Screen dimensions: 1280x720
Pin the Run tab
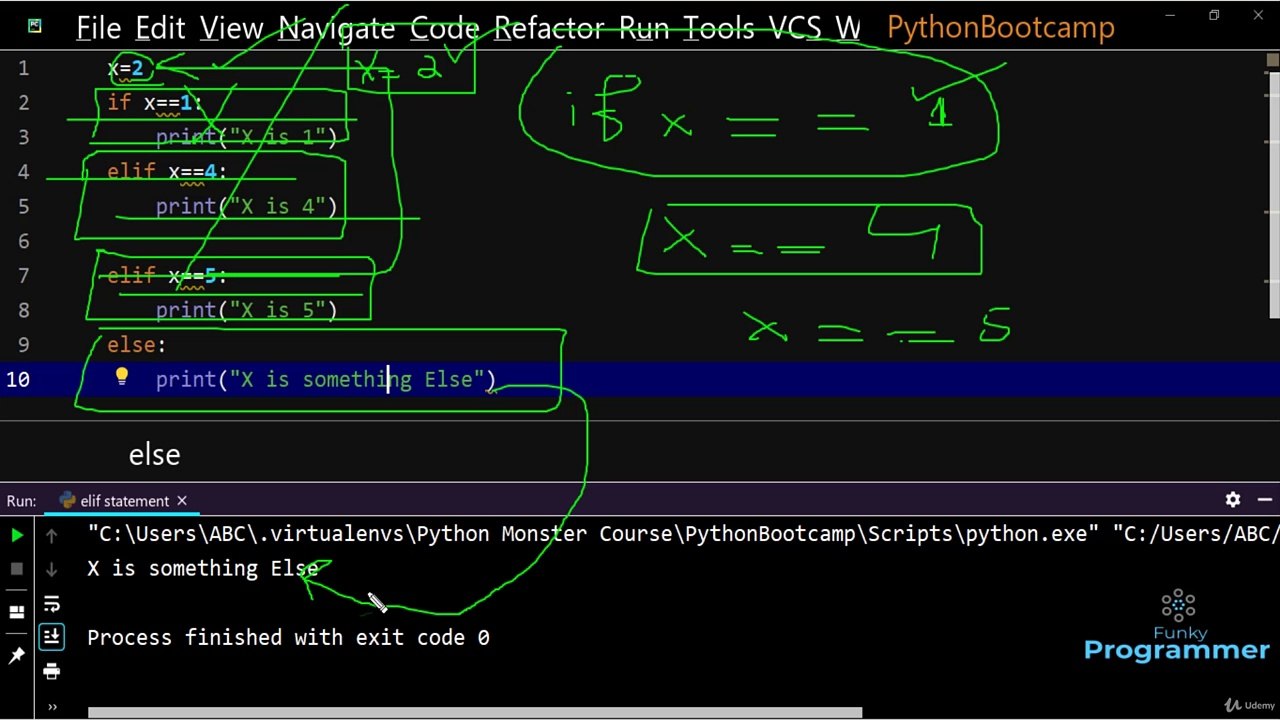click(x=17, y=655)
